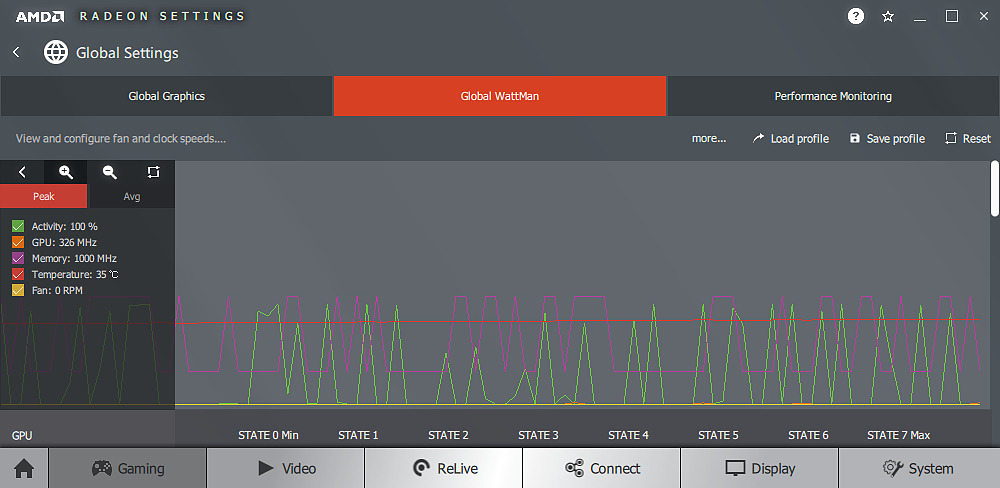This screenshot has height=488, width=1000.
Task: Toggle the Fan RPM graph checkbox
Action: [18, 290]
